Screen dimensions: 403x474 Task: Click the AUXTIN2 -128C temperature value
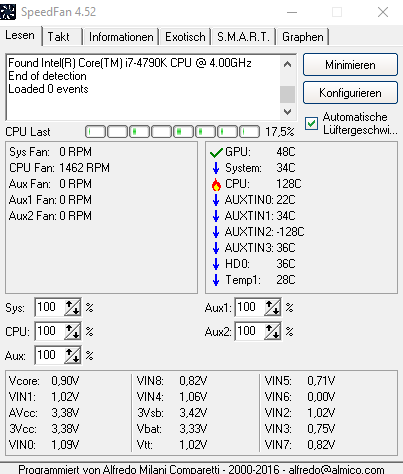pyautogui.click(x=290, y=232)
